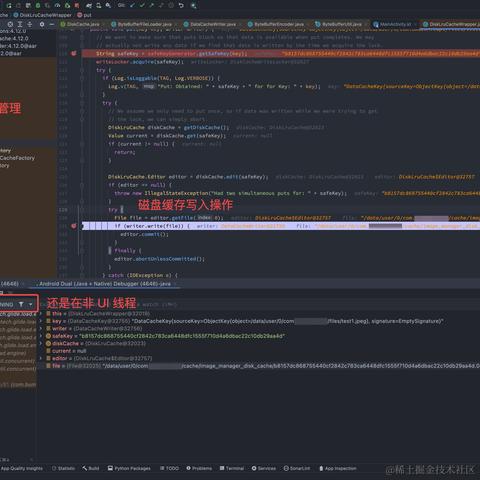
Task: Click the 'editor.commit();' code line
Action: [144, 234]
